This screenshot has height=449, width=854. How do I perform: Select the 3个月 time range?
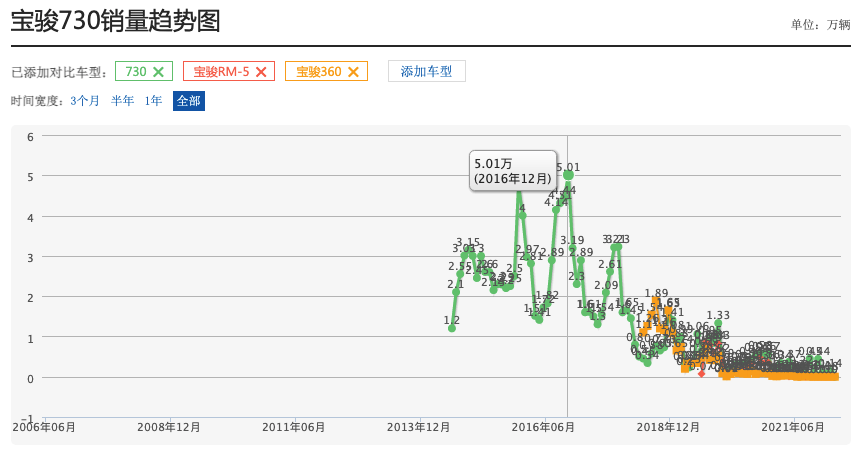point(85,101)
